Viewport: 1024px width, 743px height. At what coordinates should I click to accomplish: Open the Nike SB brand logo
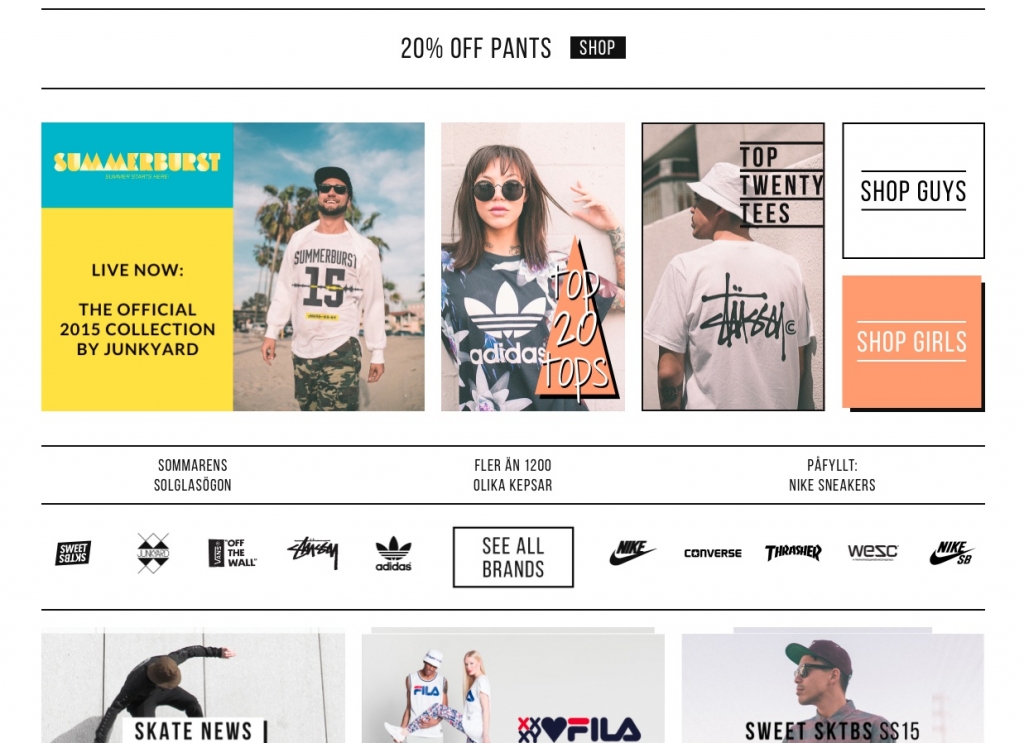click(952, 553)
